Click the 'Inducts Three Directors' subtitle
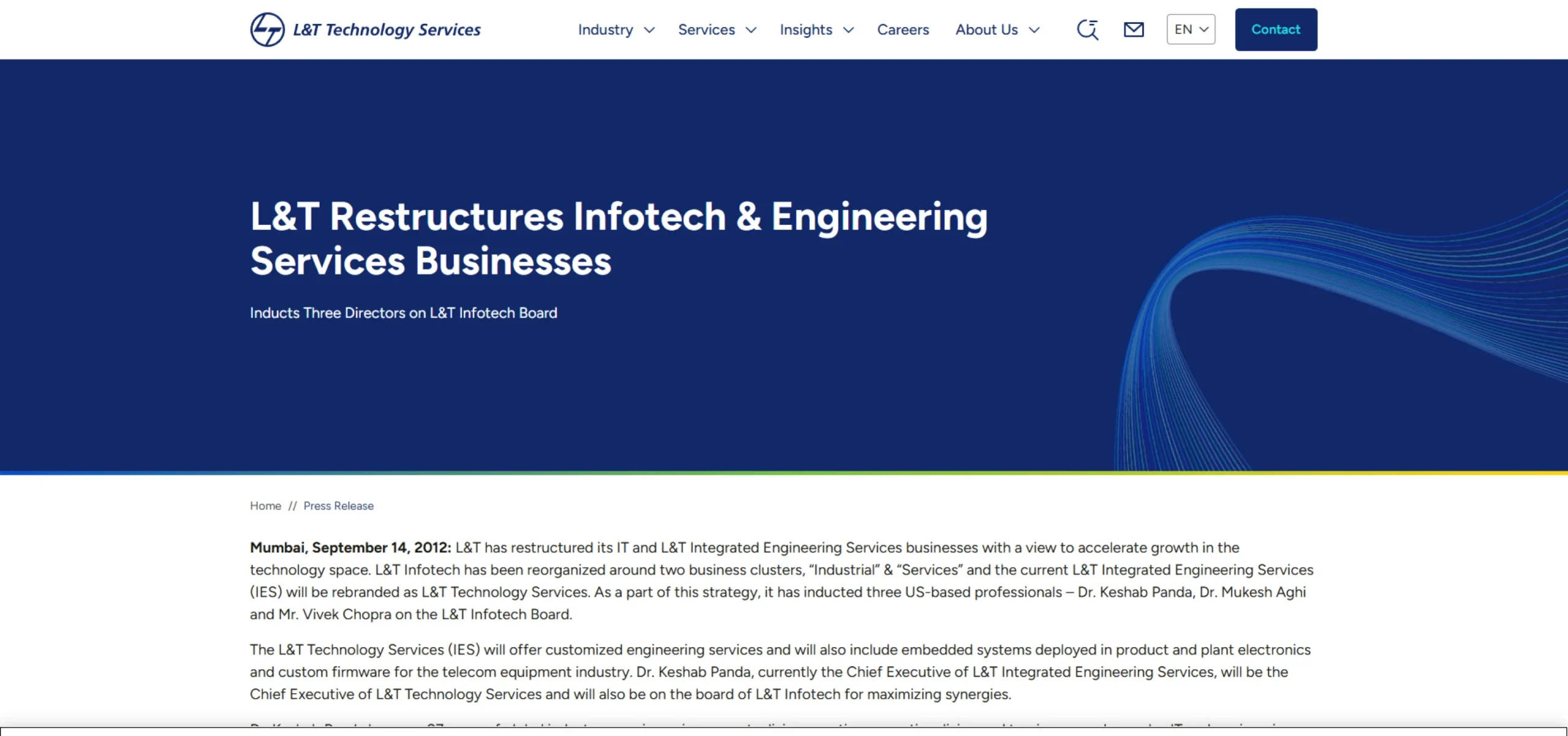Screen dimensions: 1568x736 click(402, 312)
